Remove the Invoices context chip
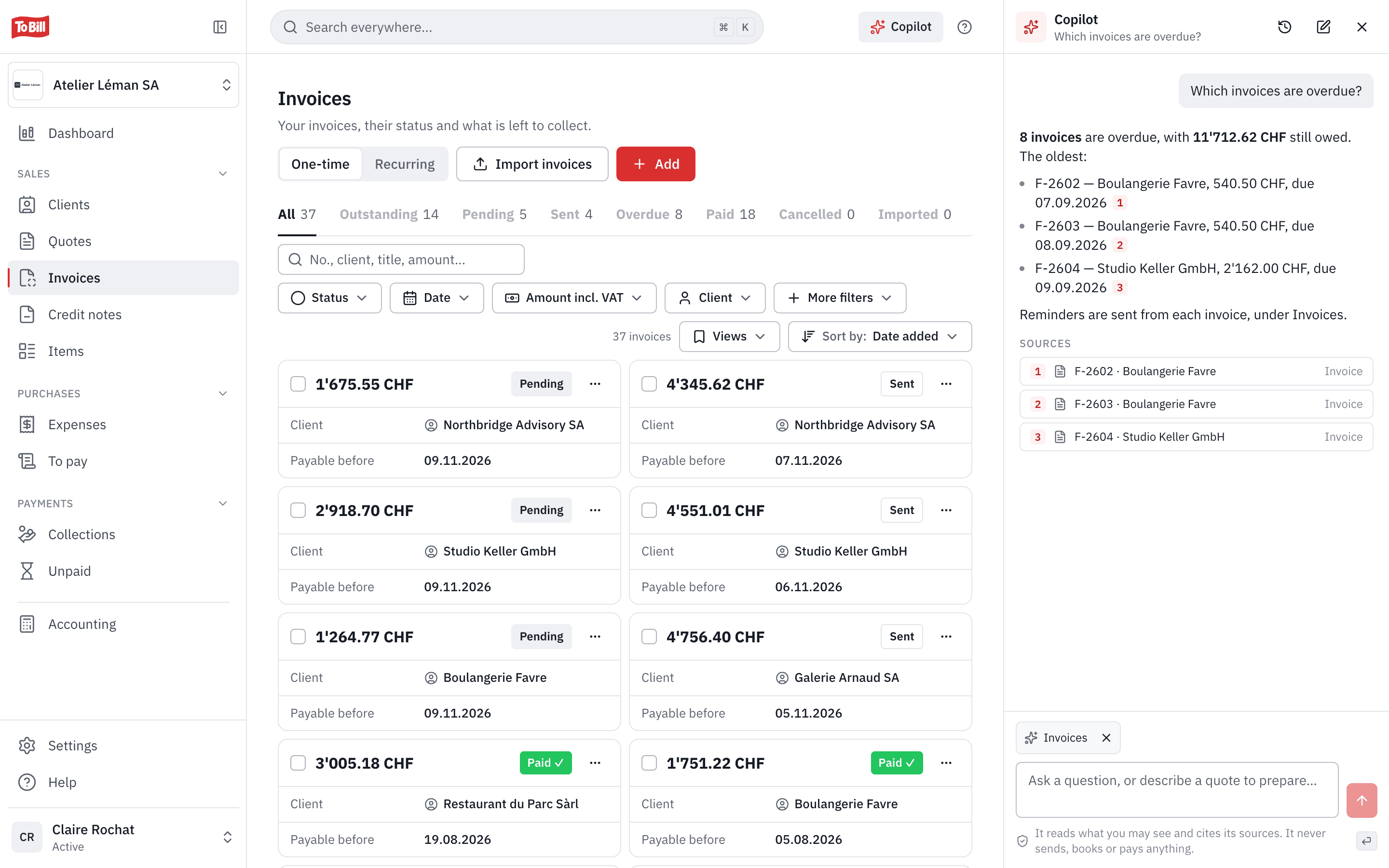 (1106, 738)
